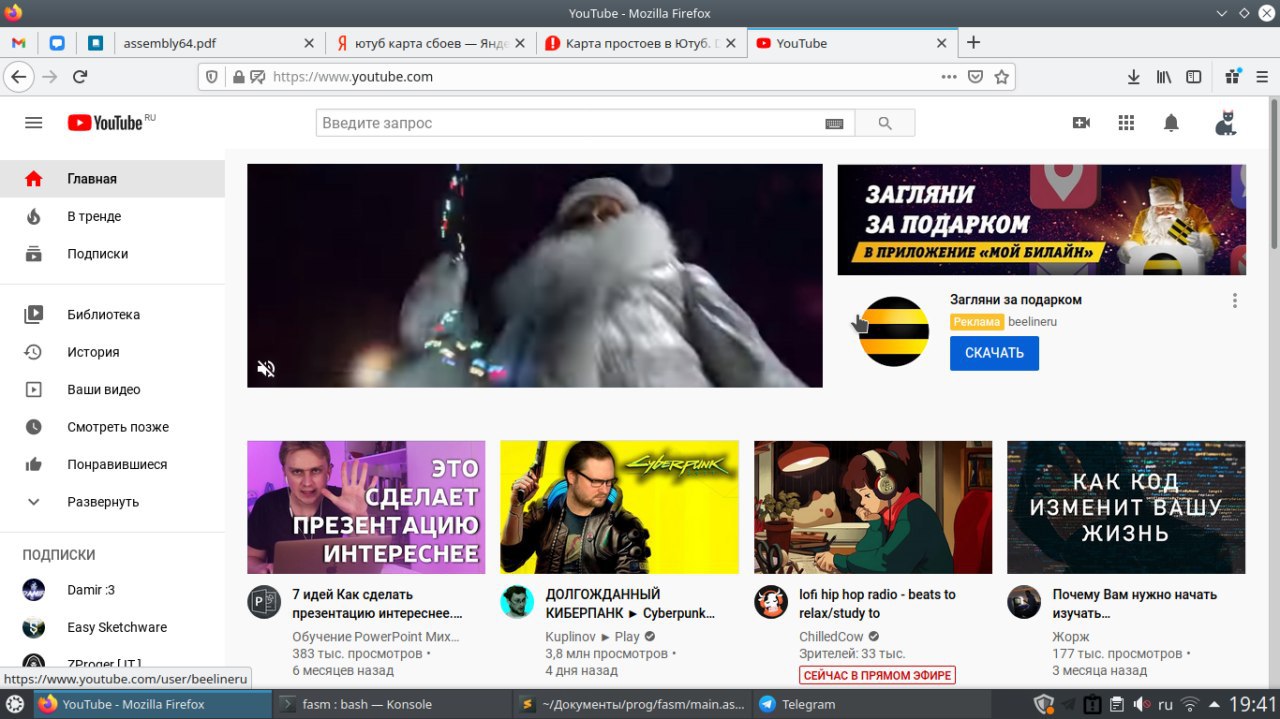Image resolution: width=1280 pixels, height=719 pixels.
Task: Open Easy Sketchware subscription channel
Action: [x=112, y=627]
